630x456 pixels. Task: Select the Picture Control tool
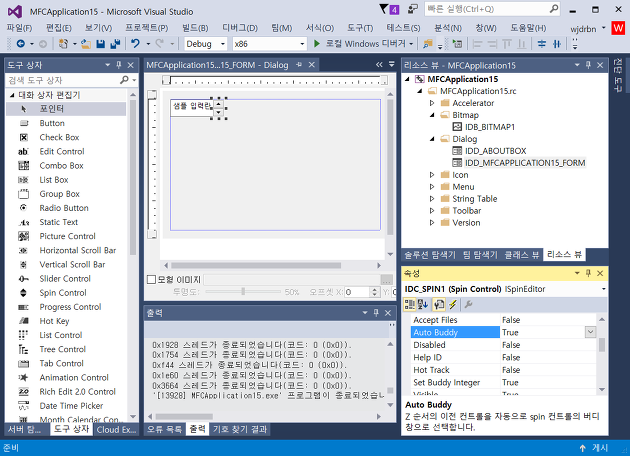coord(68,236)
